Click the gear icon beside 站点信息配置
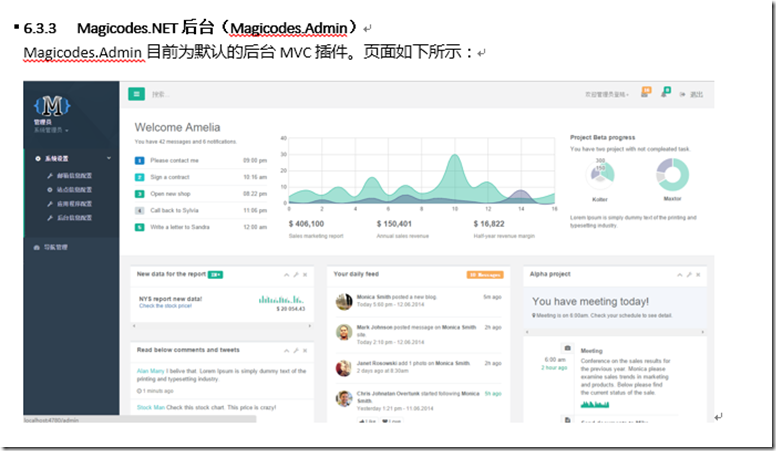 (49, 190)
